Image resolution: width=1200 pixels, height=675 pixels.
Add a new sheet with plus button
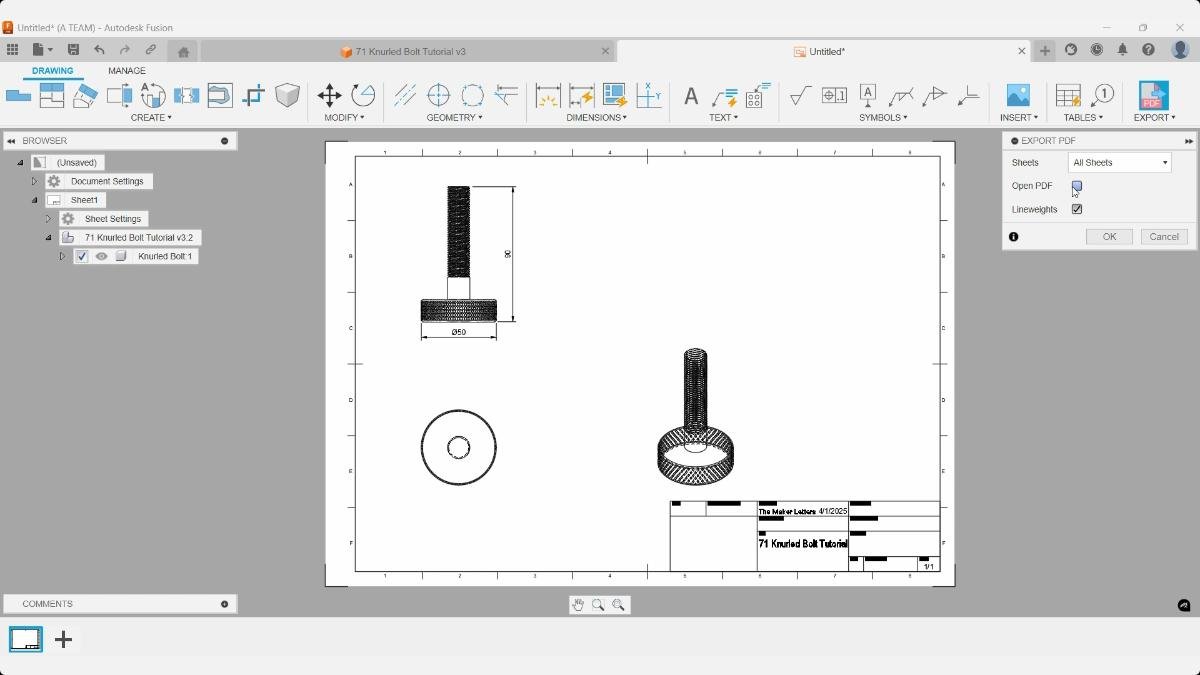click(x=63, y=639)
